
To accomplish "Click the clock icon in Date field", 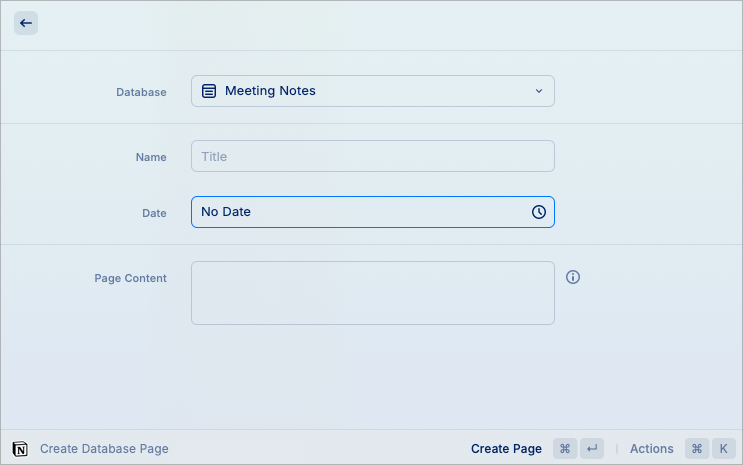I will pyautogui.click(x=538, y=212).
